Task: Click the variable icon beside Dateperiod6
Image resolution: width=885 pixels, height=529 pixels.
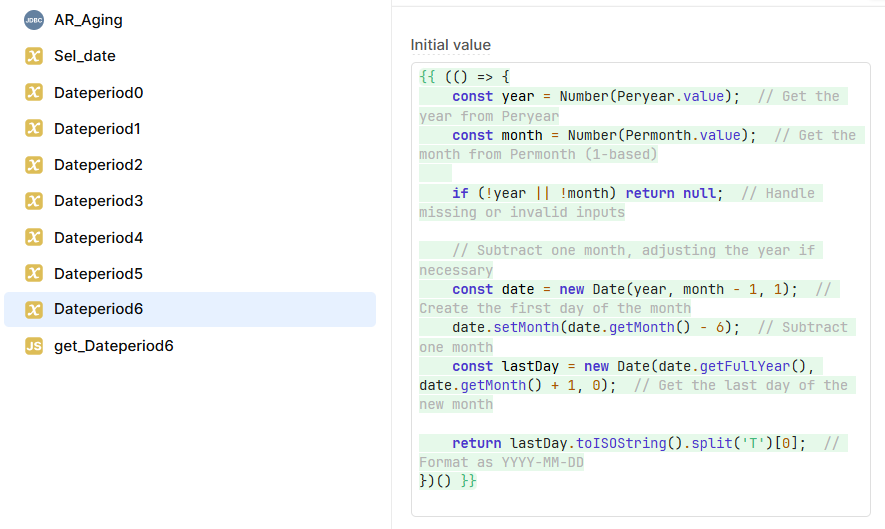Action: (x=34, y=309)
